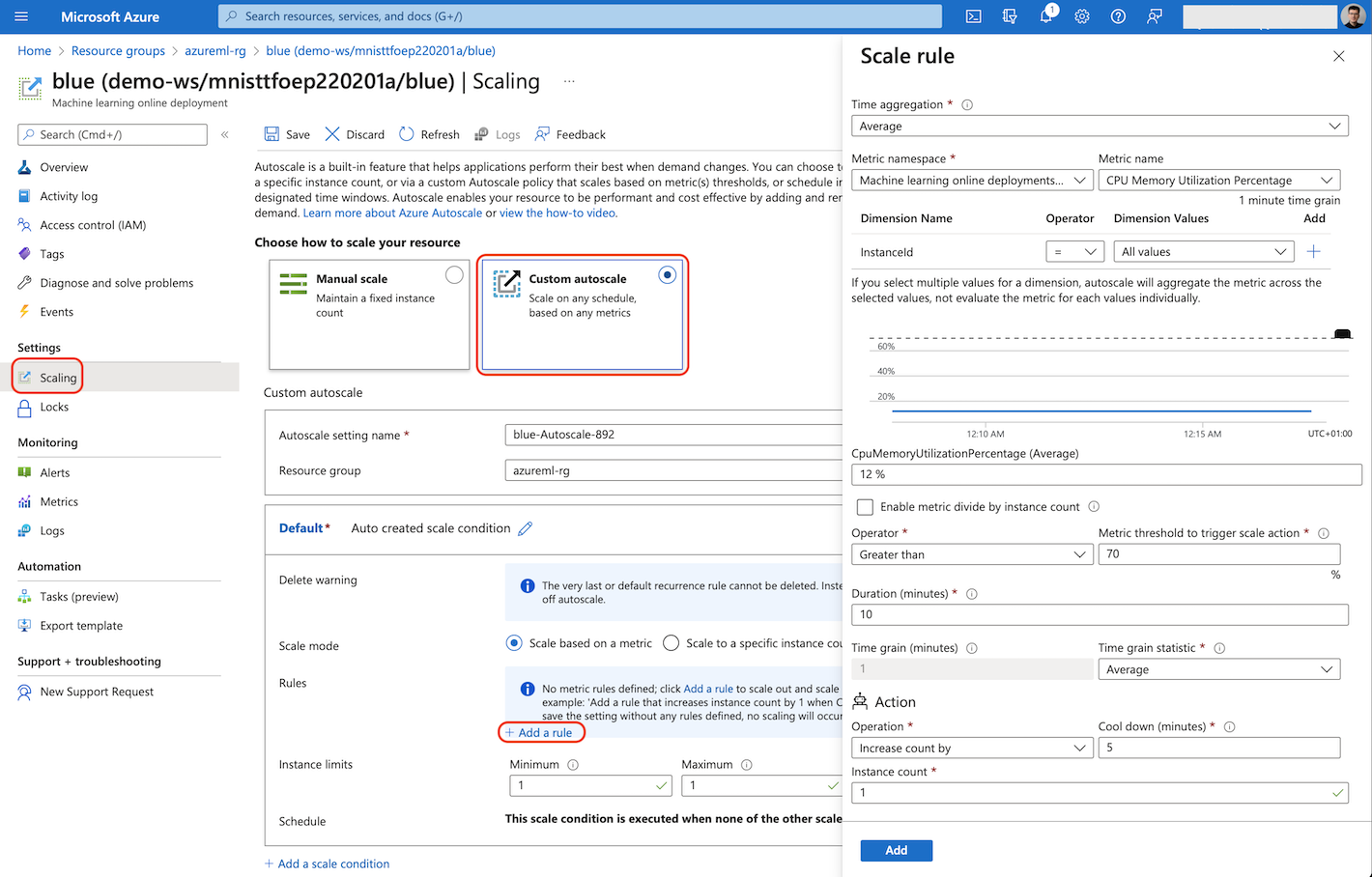Add dimension with the plus icon
The height and width of the screenshot is (877, 1372).
tap(1314, 252)
